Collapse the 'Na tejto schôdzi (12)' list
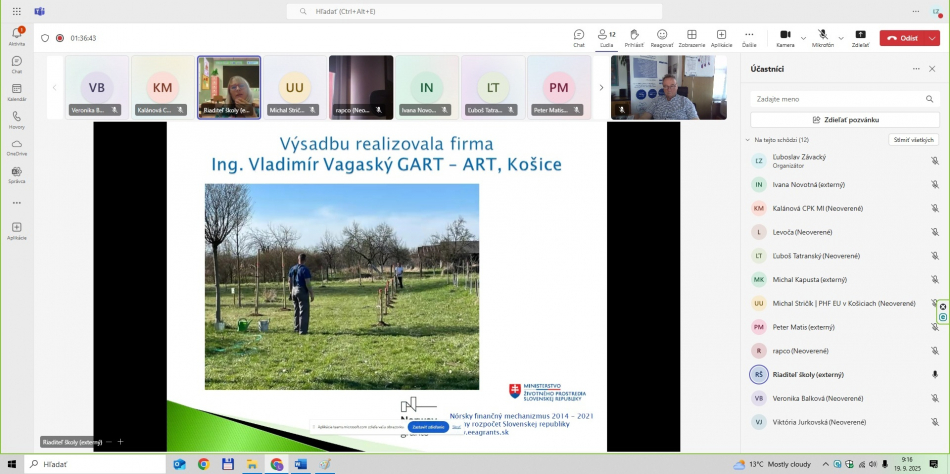950x474 pixels. (749, 140)
